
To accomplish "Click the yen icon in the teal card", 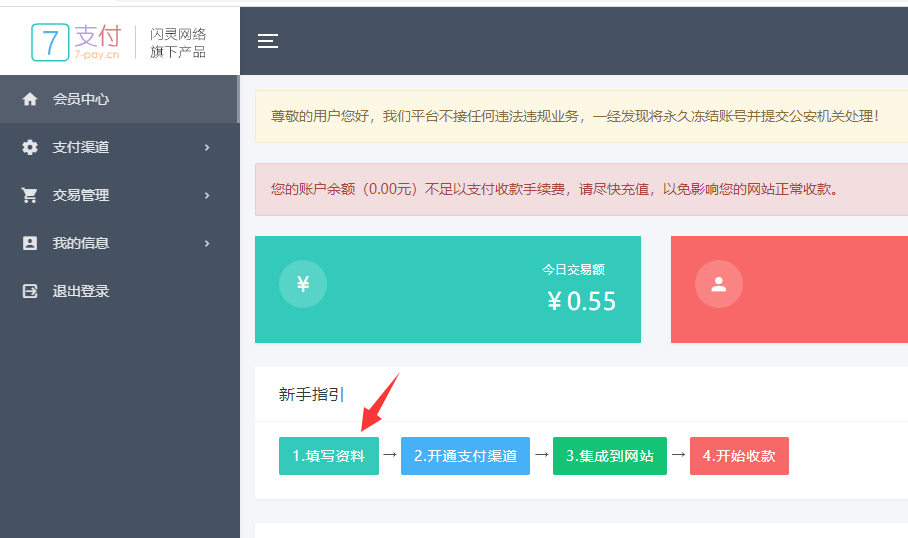I will (302, 284).
